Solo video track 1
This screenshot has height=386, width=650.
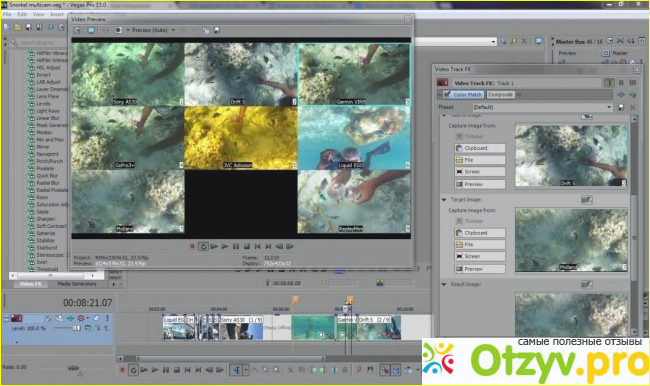pos(107,318)
